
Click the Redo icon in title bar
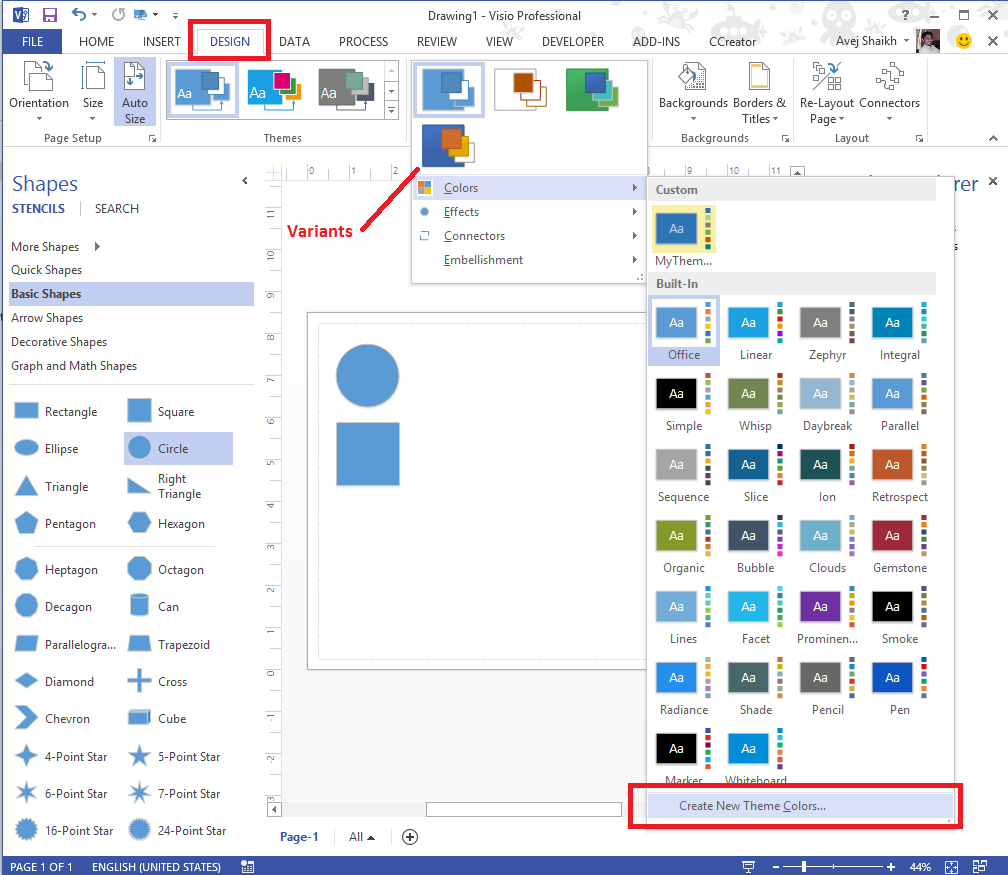click(118, 14)
